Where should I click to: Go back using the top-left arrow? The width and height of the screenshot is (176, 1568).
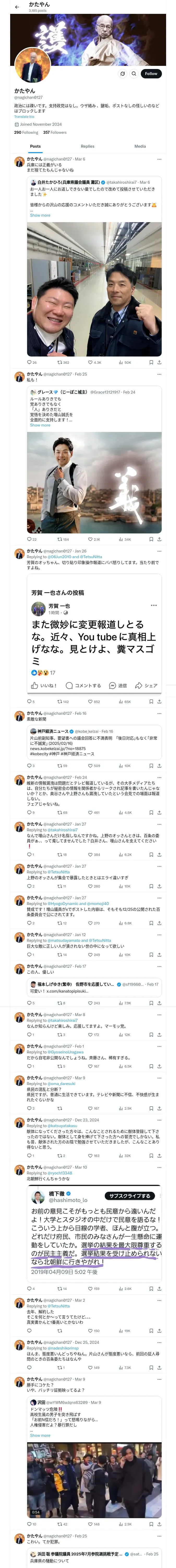click(16, 7)
